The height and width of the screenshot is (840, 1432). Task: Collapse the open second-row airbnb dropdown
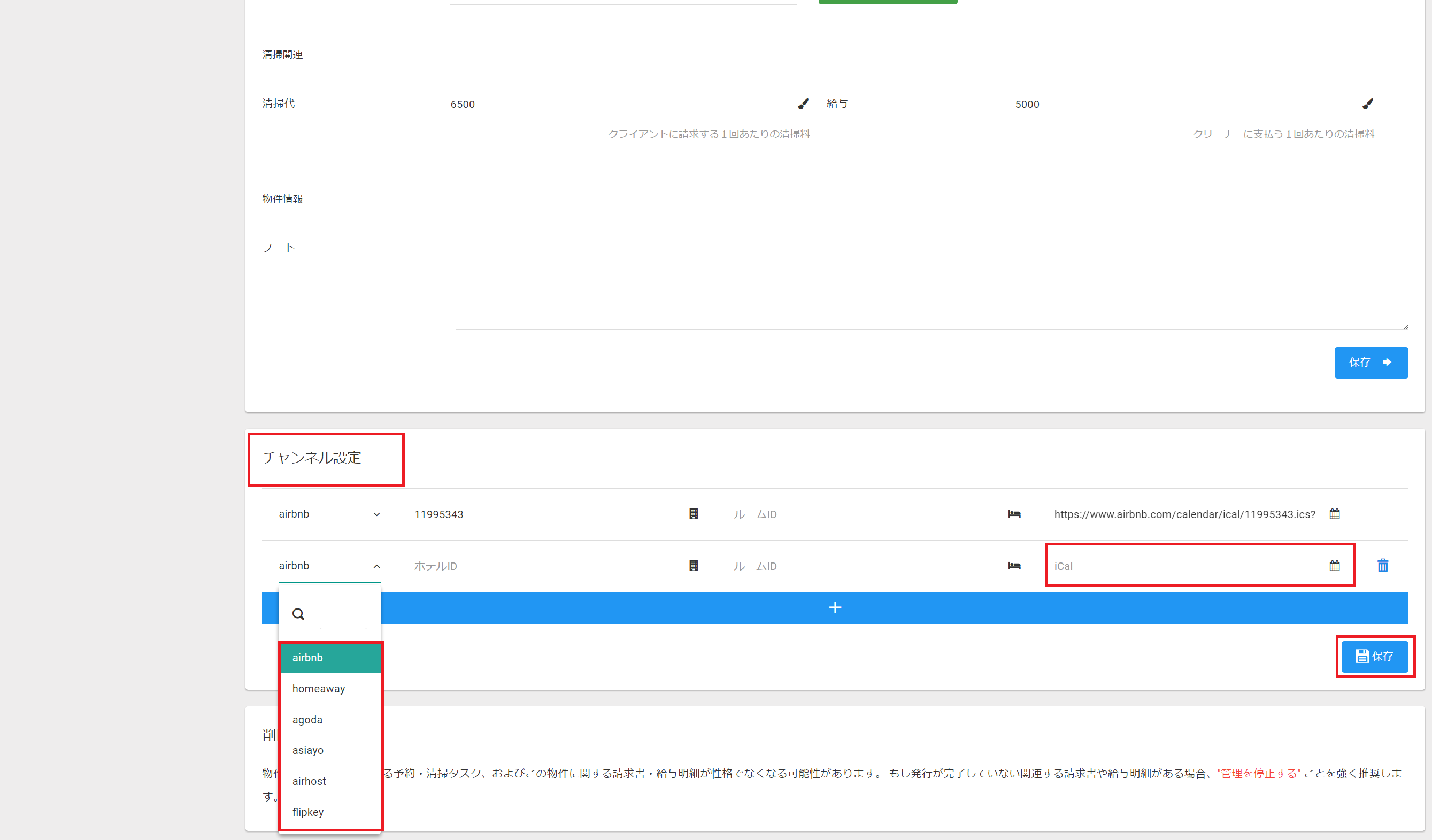click(376, 566)
